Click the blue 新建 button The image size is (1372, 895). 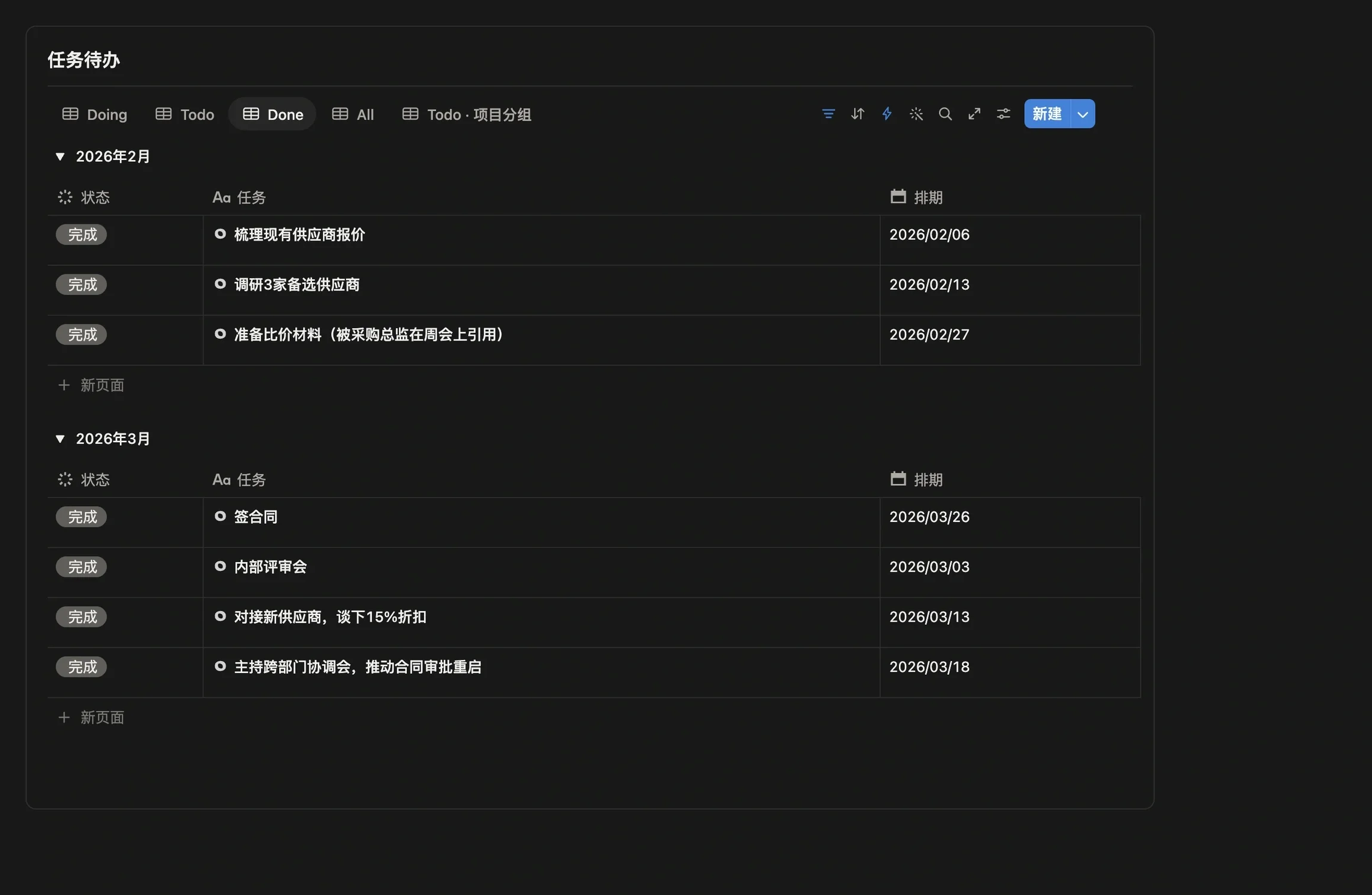[1047, 114]
